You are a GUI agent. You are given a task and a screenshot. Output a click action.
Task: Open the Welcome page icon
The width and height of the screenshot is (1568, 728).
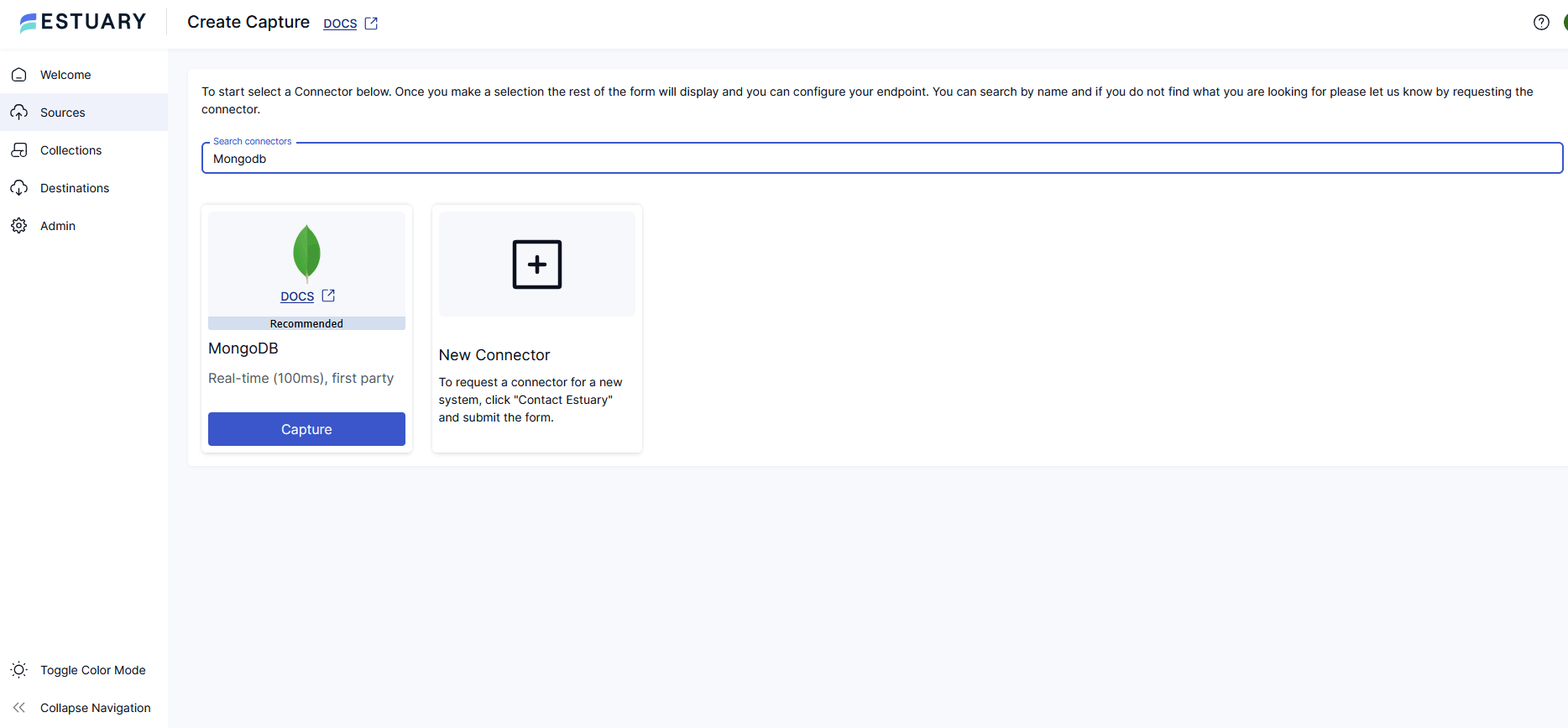(19, 75)
